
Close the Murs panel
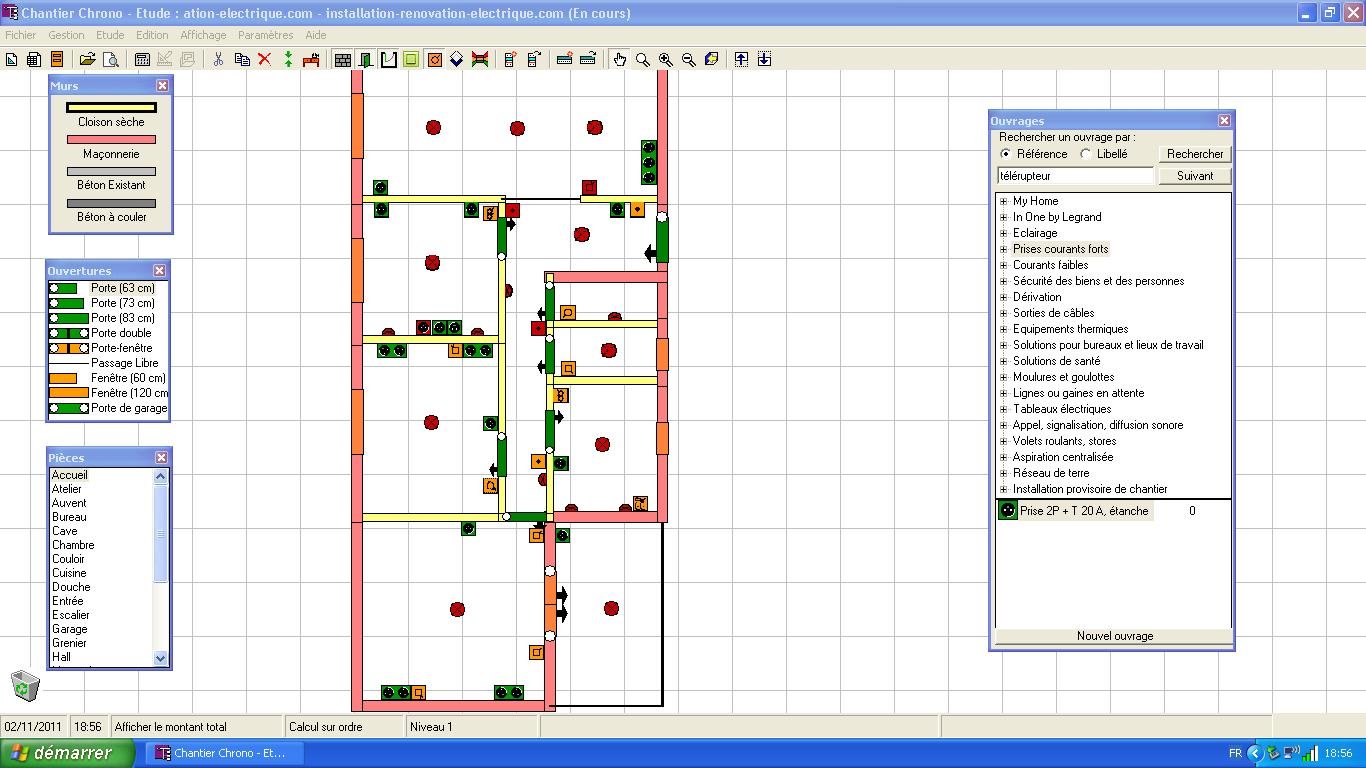point(163,85)
